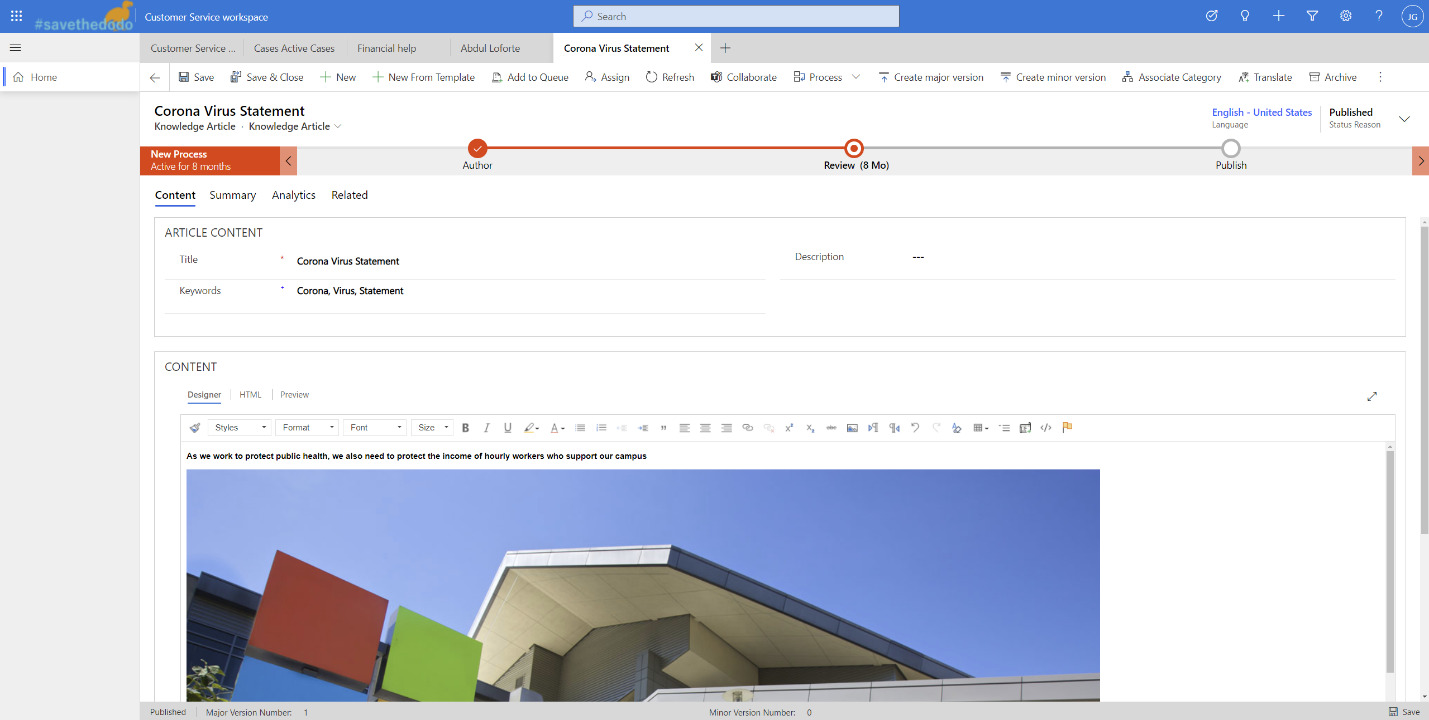Close the Corona Virus Statement tab

click(x=699, y=48)
